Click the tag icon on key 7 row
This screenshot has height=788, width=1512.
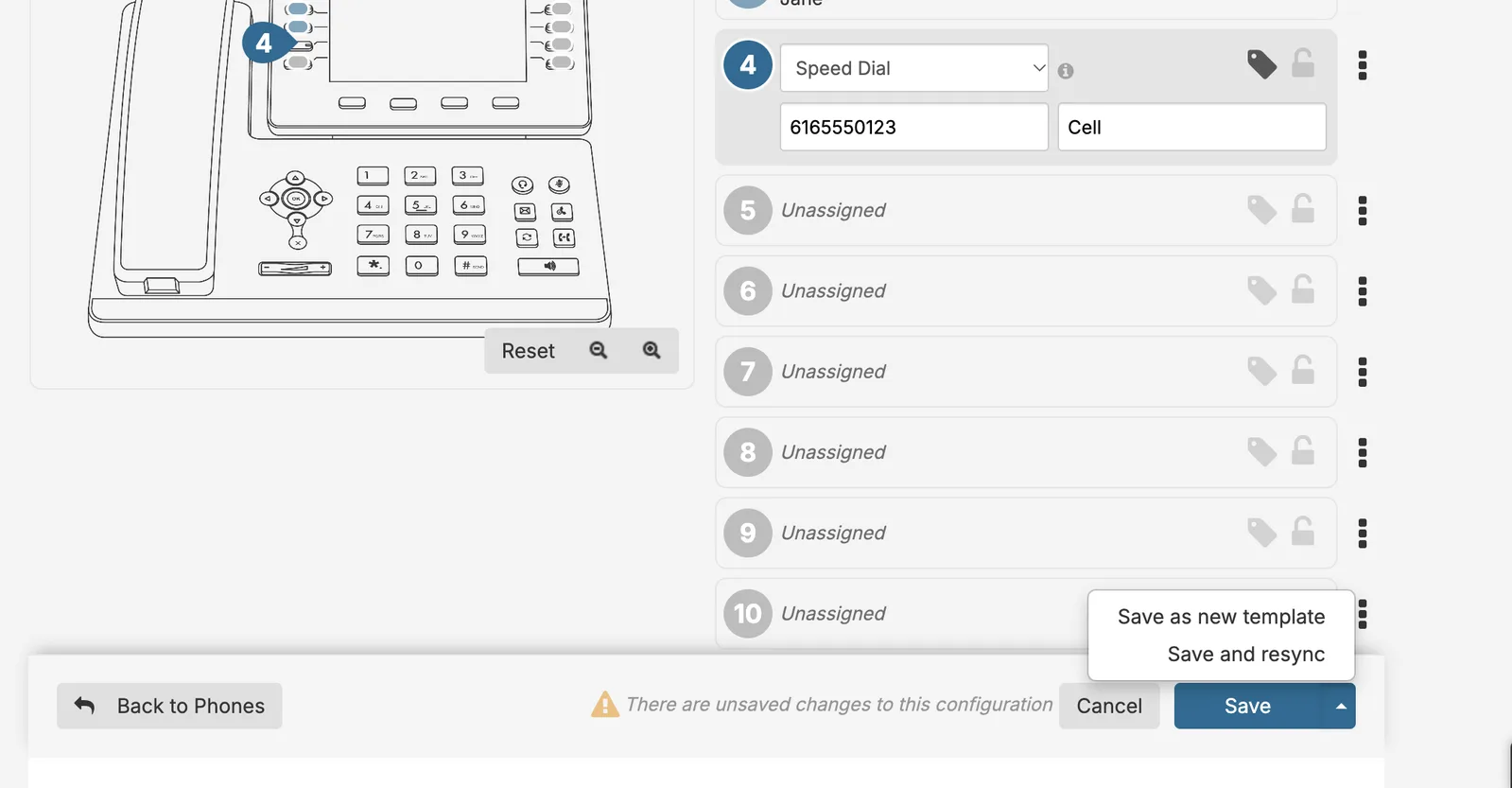pos(1261,371)
